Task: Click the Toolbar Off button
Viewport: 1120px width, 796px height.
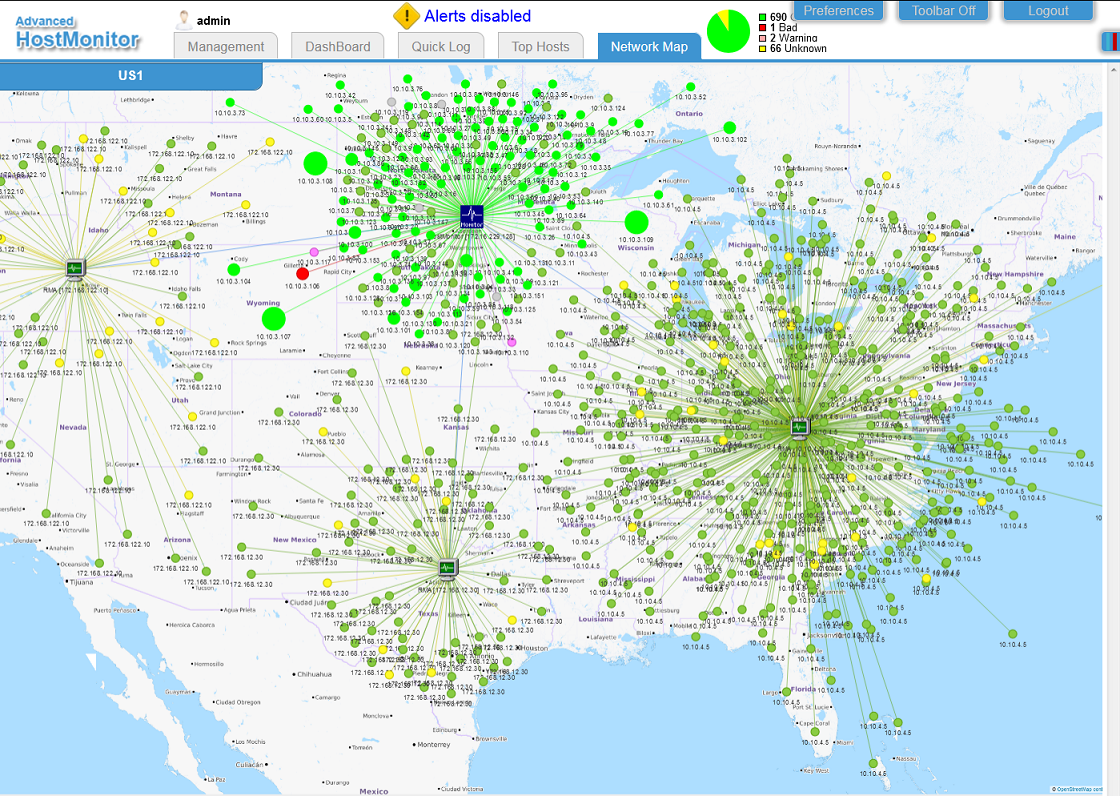Action: [943, 10]
